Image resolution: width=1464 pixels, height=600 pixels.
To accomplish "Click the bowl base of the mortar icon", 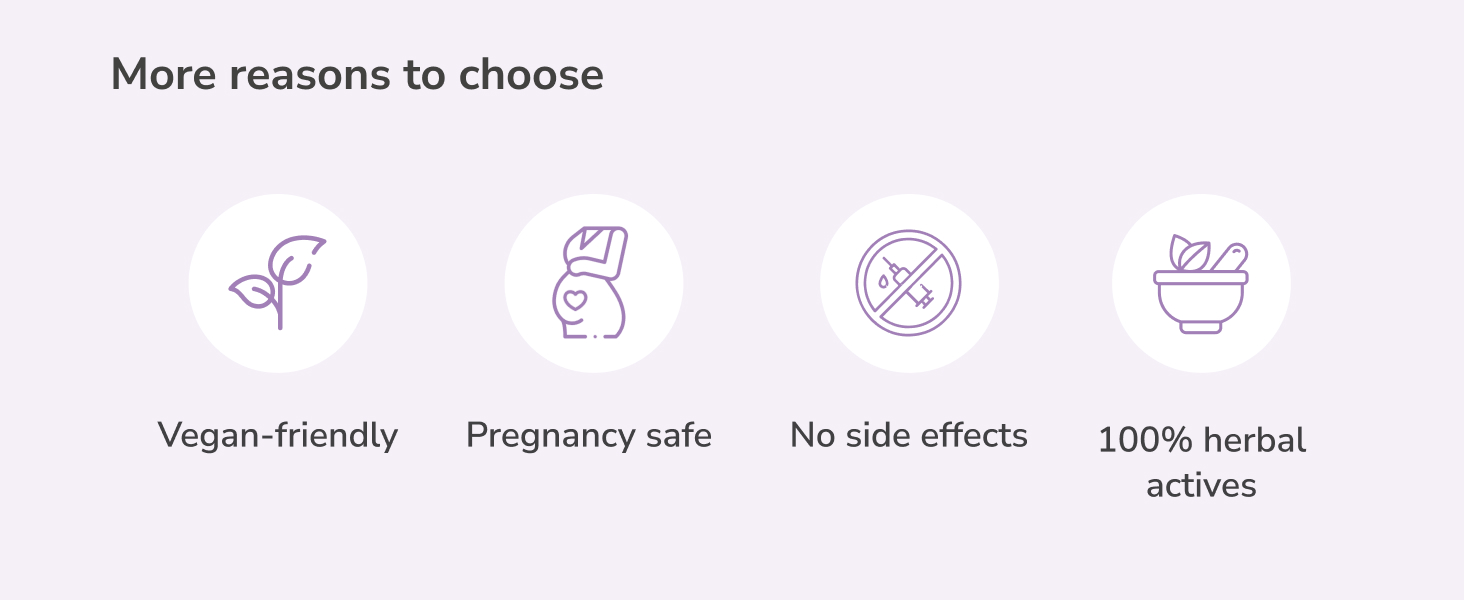I will 1201,325.
